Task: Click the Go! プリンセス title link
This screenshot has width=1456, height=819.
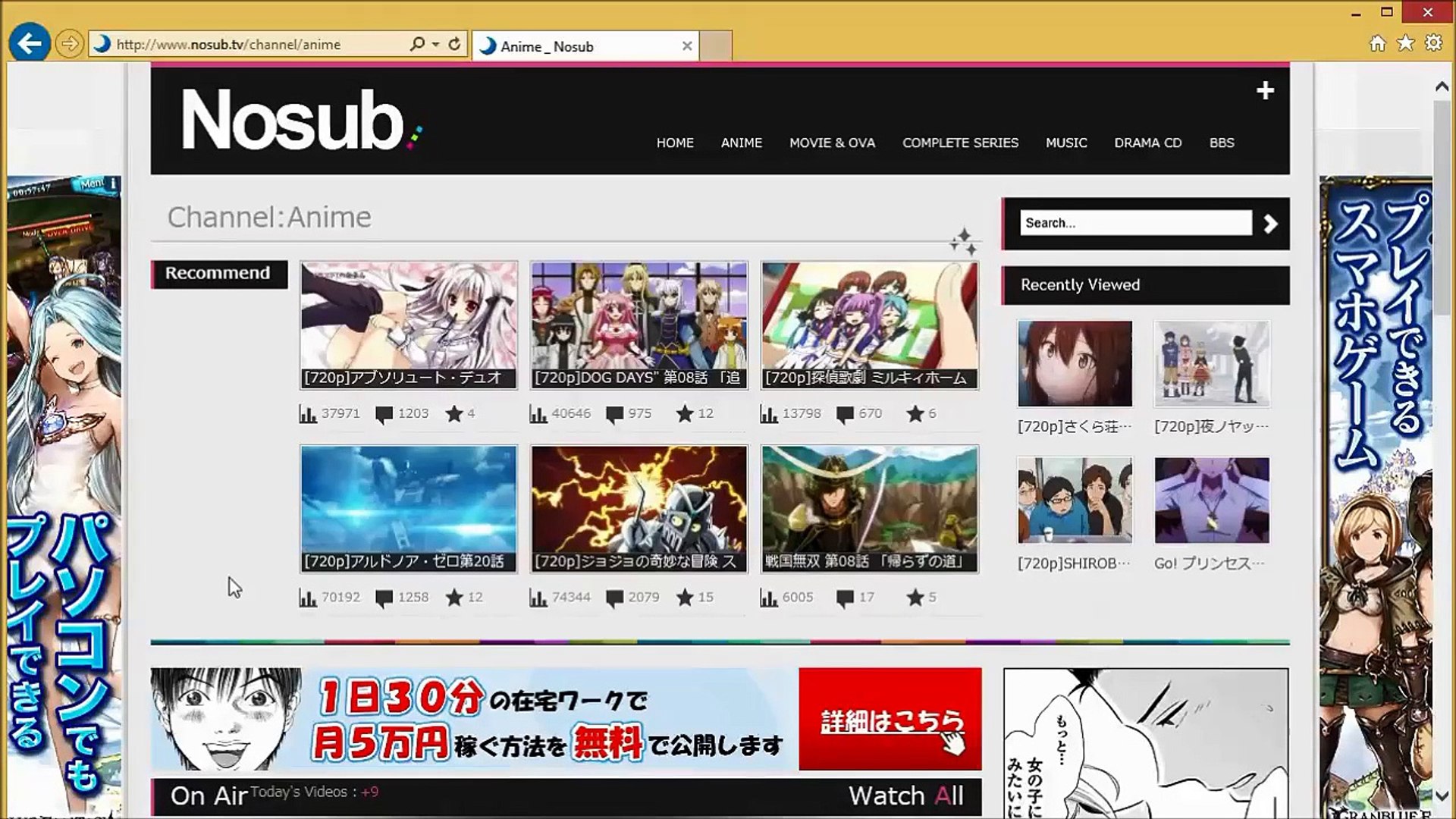Action: 1210,563
